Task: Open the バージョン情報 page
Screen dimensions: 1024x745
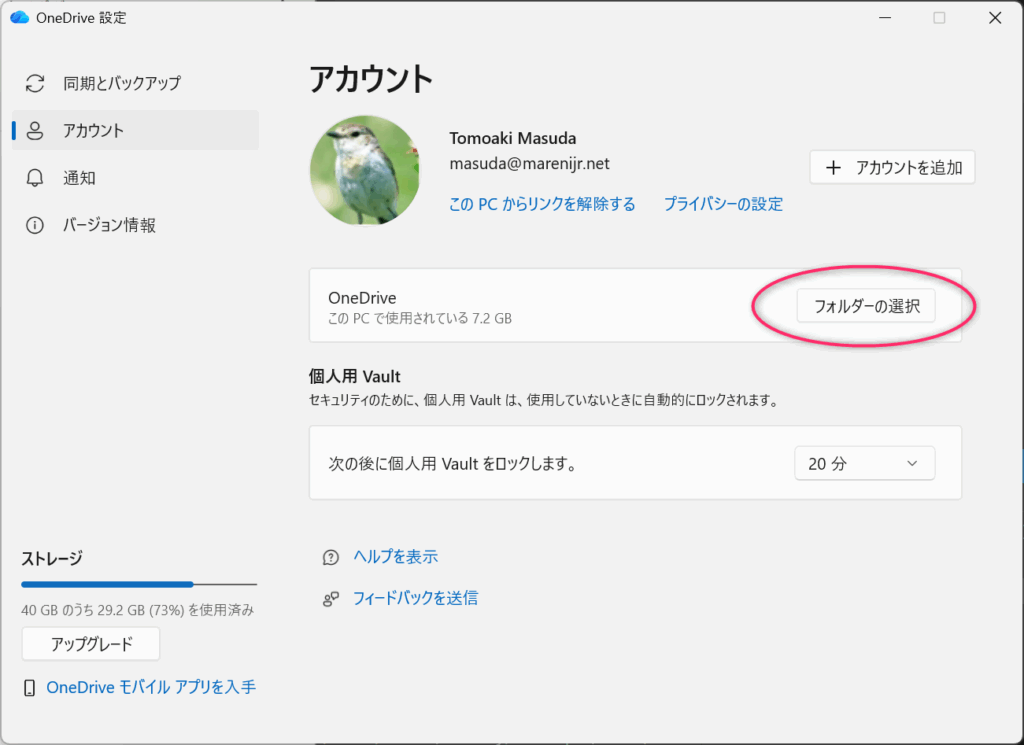Action: click(109, 226)
